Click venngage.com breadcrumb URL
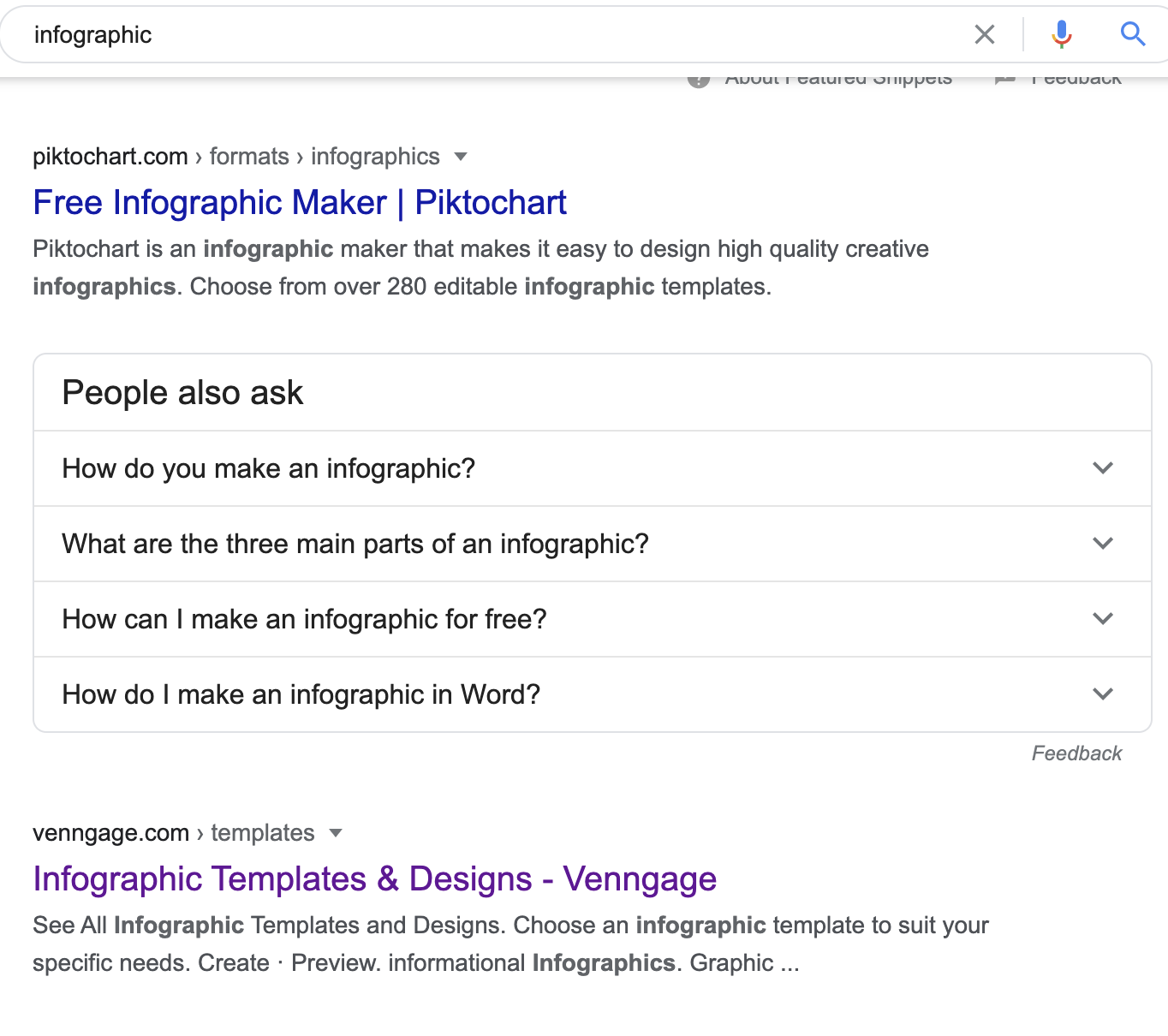Screen dimensions: 1168x1036 110,833
